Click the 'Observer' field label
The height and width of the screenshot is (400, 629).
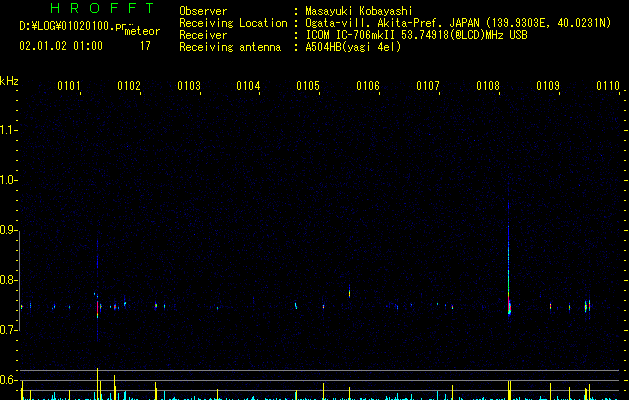[x=203, y=11]
